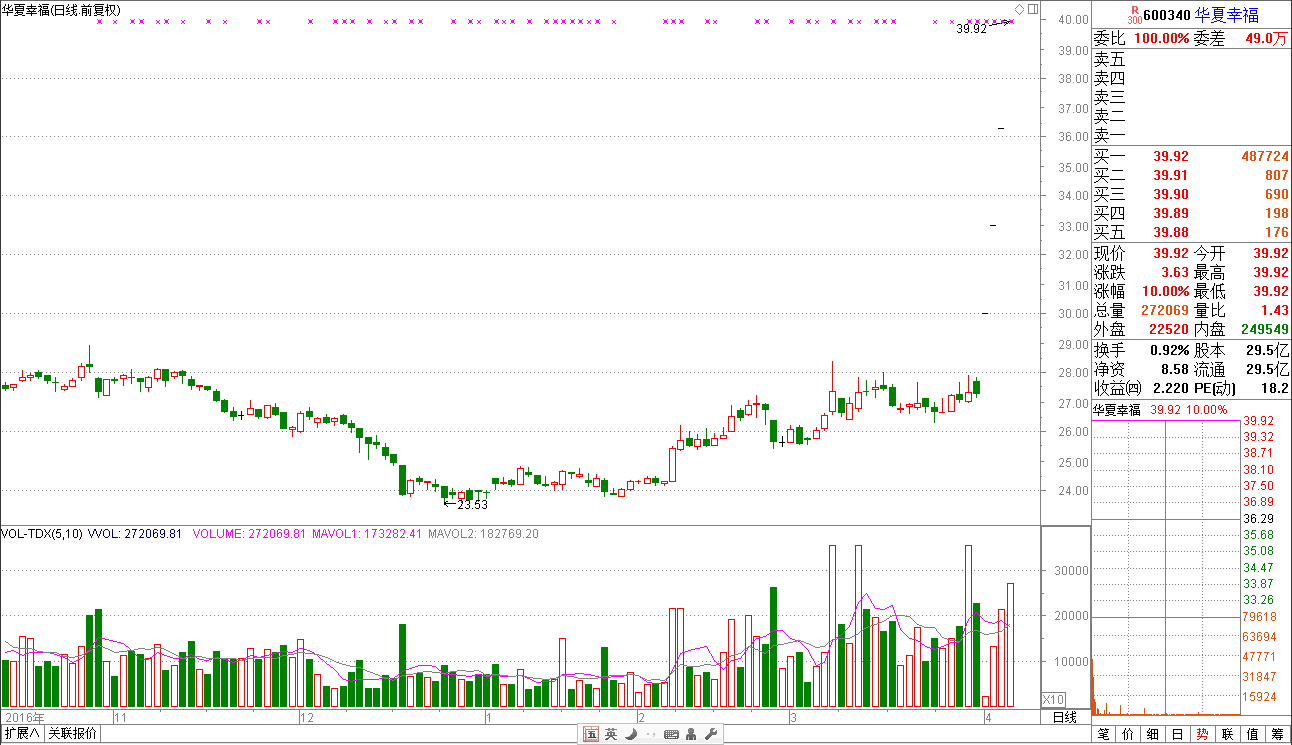Expand the 扩展 panel at bottom left
This screenshot has height=745, width=1292.
tap(21, 734)
